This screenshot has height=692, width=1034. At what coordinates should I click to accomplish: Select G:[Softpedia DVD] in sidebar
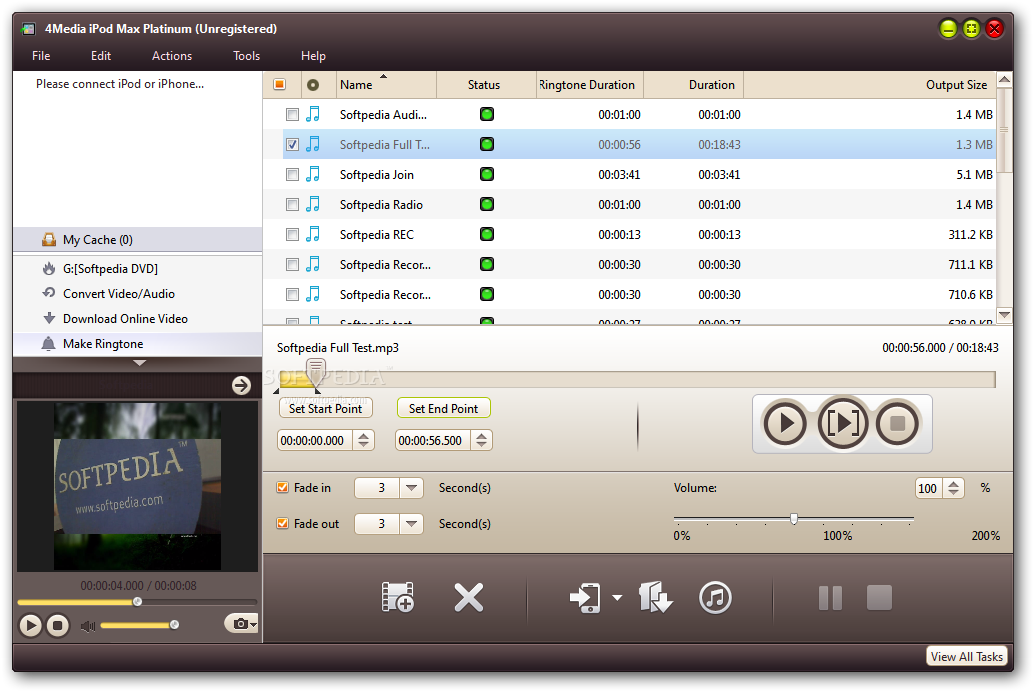click(137, 268)
